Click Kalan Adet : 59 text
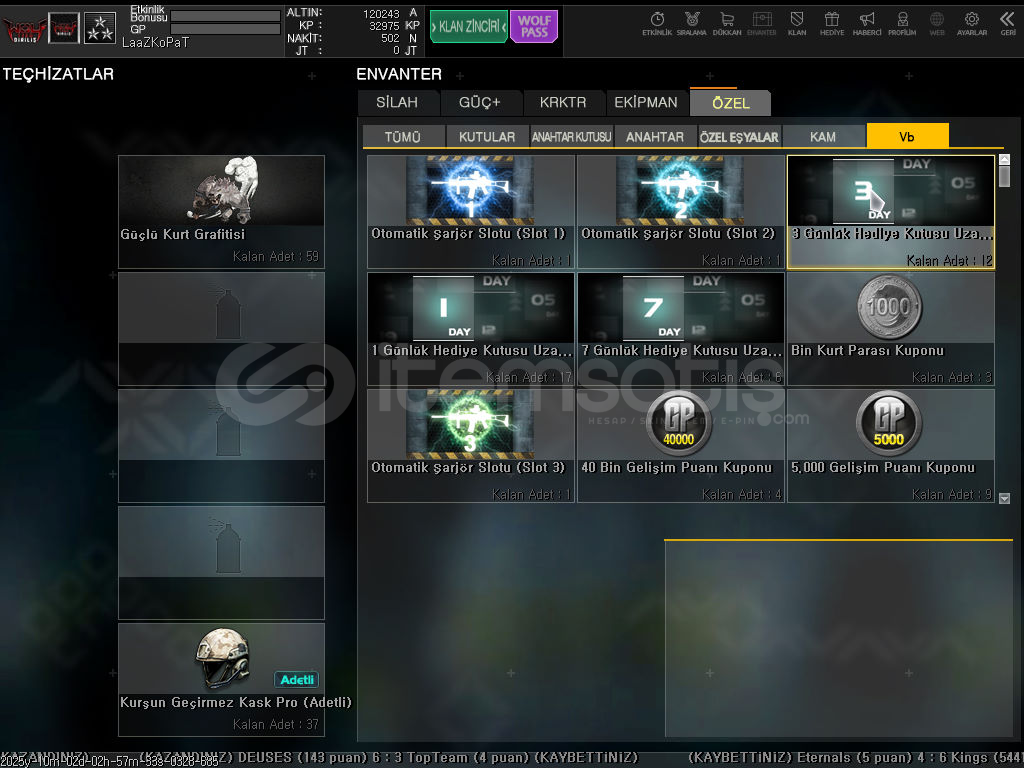Viewport: 1024px width, 768px height. click(x=276, y=257)
